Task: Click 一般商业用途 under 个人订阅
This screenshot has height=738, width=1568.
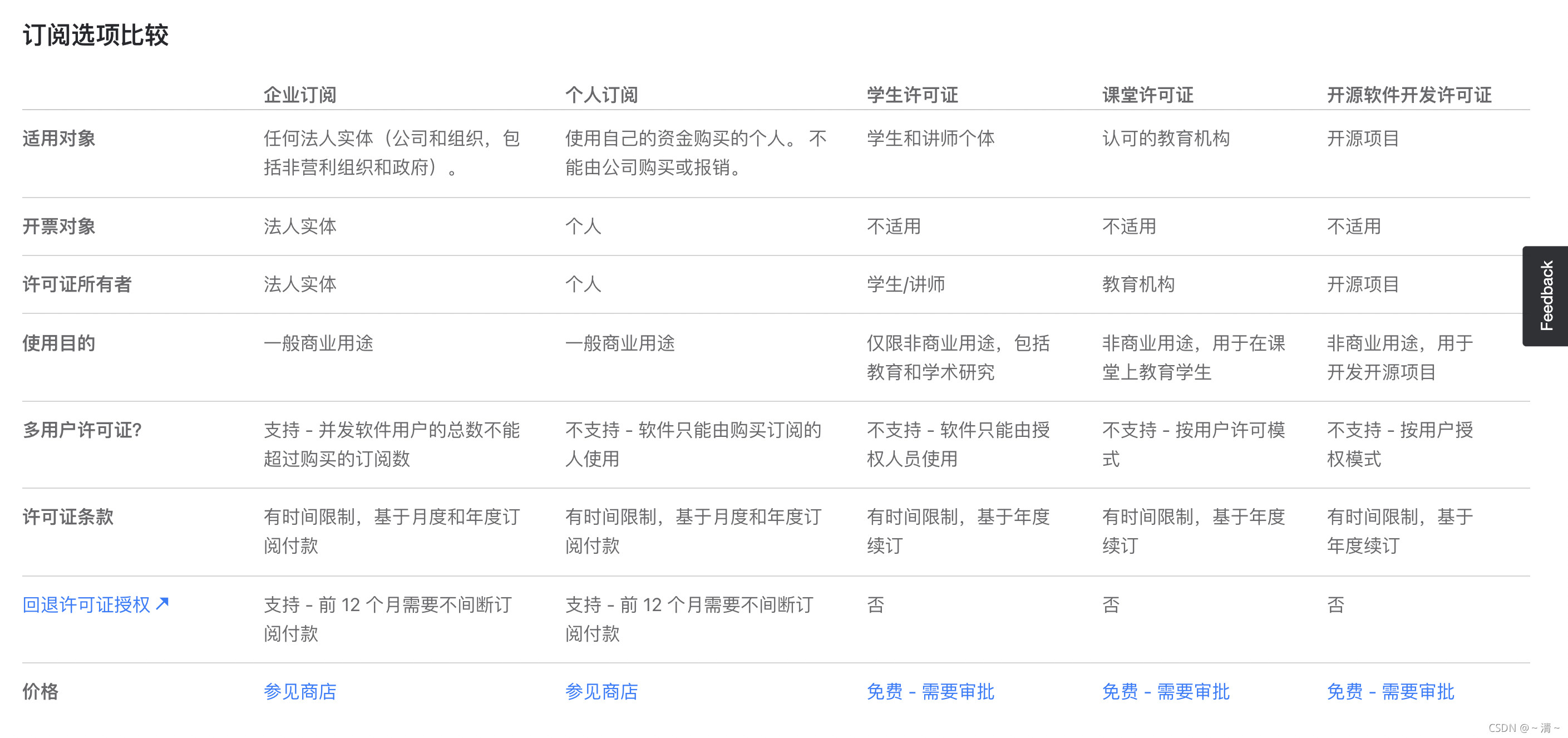Action: (x=620, y=343)
